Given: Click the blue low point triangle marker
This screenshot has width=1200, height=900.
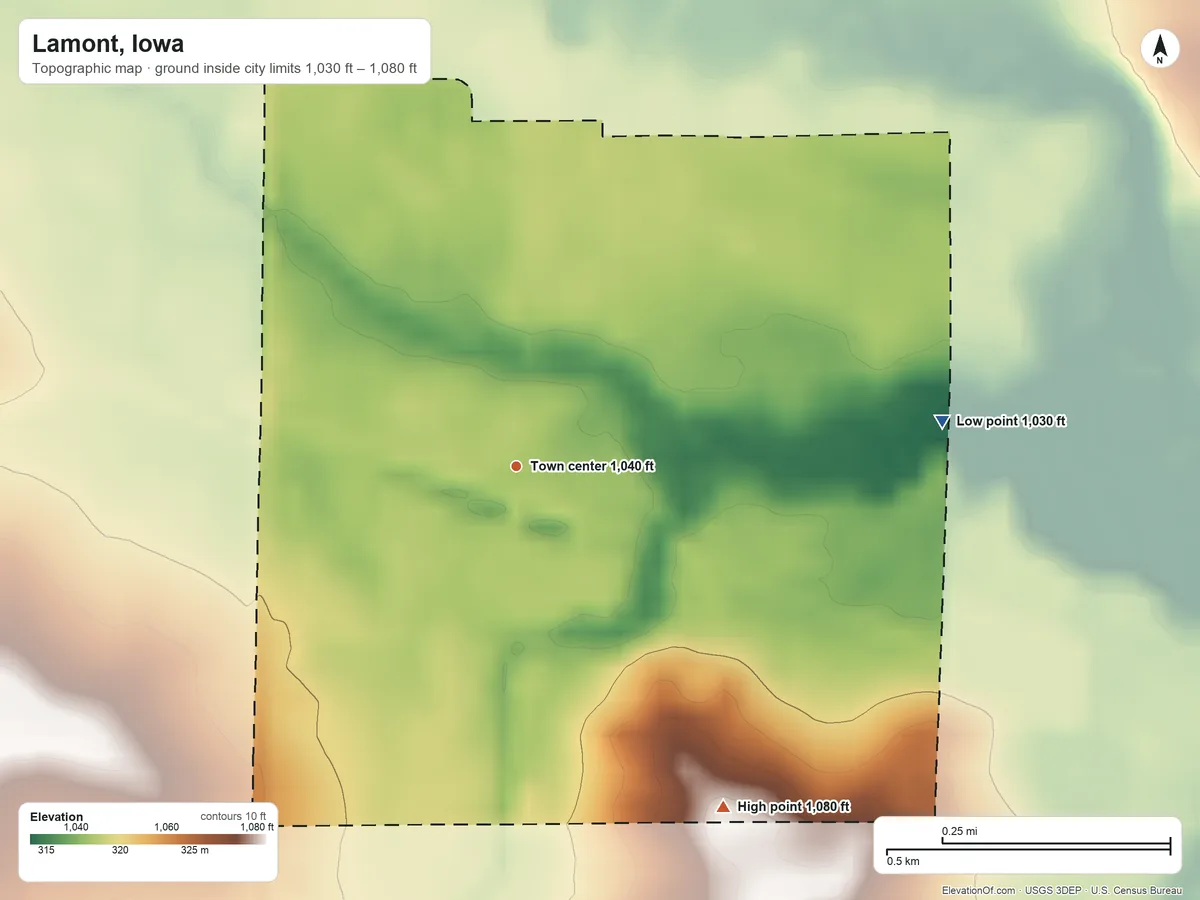Looking at the screenshot, I should tap(941, 422).
